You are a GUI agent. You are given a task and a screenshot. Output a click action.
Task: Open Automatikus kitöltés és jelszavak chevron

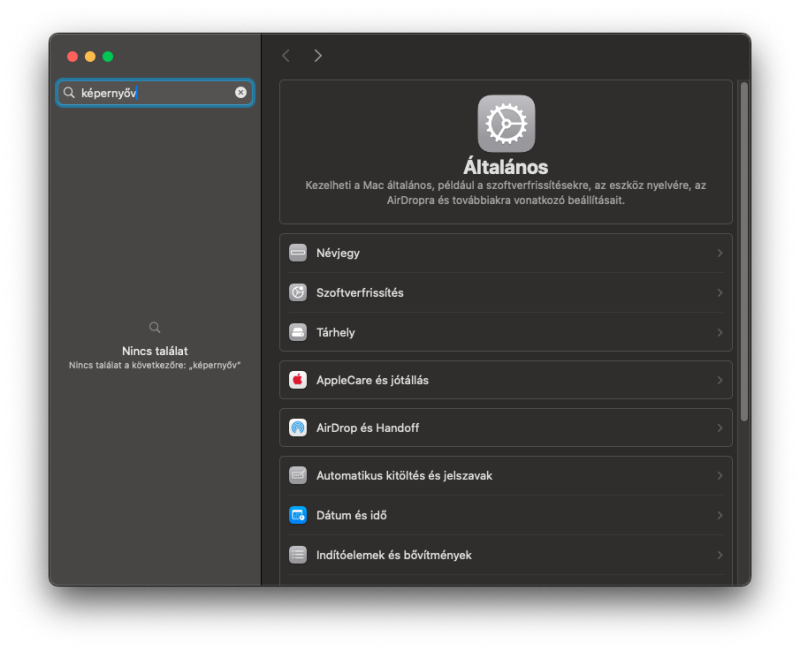tap(720, 475)
